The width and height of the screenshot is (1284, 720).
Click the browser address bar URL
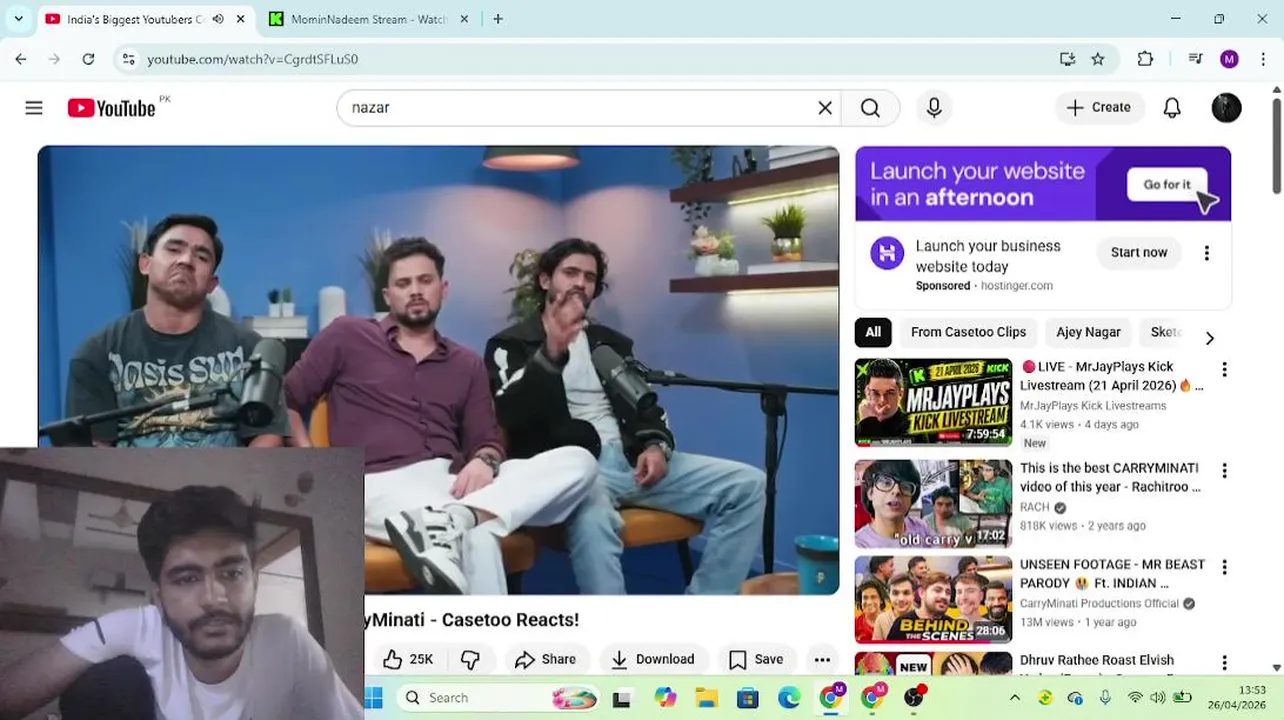click(253, 59)
